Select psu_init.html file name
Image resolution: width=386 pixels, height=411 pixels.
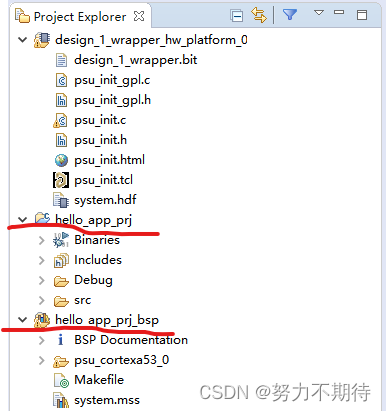110,160
